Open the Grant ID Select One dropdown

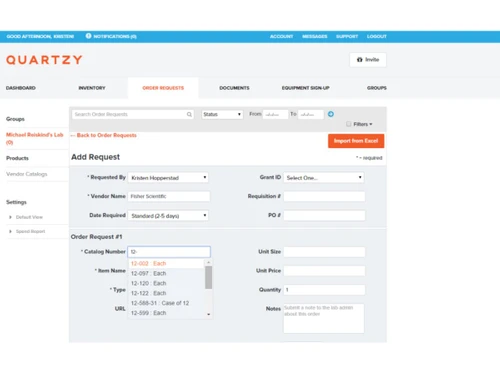324,178
